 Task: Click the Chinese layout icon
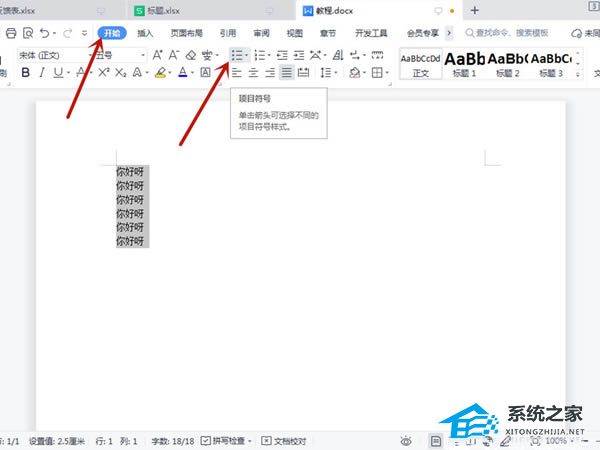coord(316,55)
